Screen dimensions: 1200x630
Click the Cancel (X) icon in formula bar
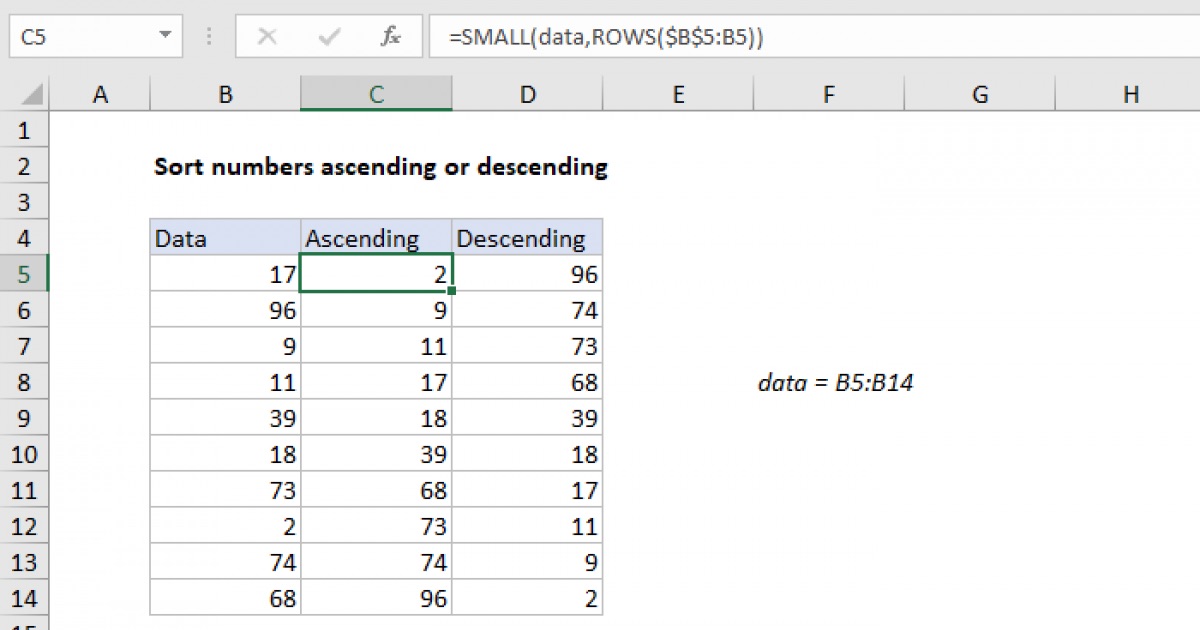pos(267,36)
